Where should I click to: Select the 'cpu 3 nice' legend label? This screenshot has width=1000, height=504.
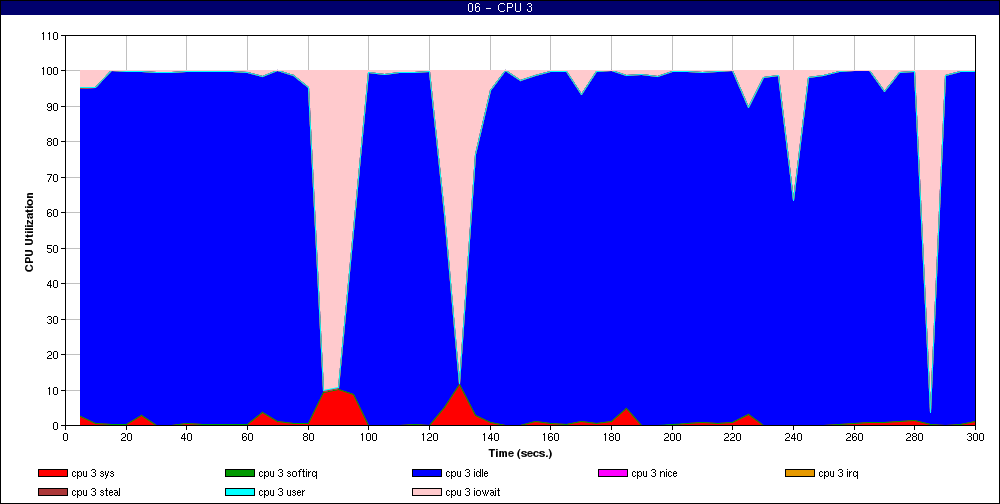tap(654, 473)
